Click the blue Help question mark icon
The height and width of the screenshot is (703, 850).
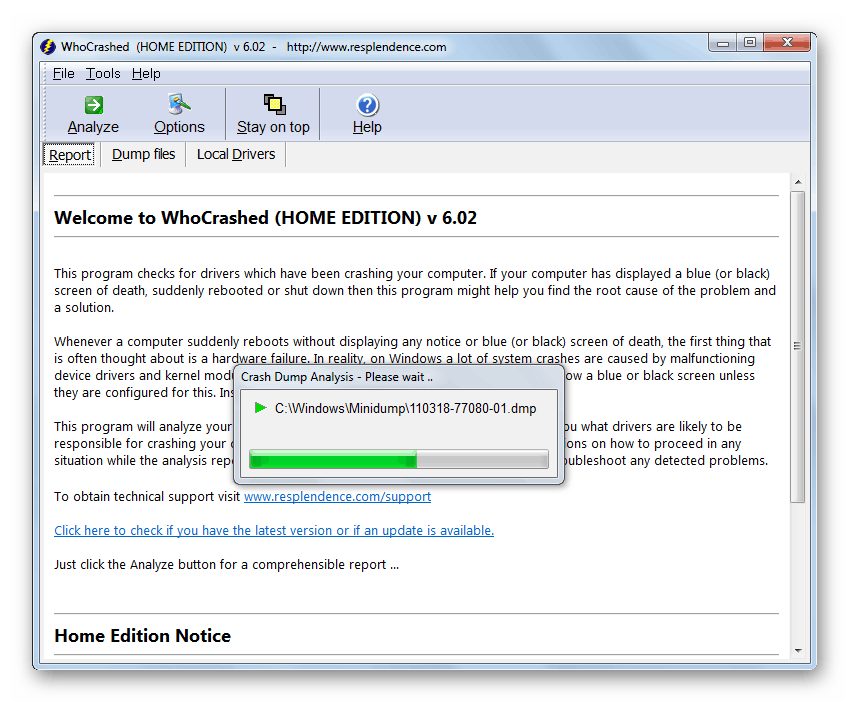[x=368, y=105]
